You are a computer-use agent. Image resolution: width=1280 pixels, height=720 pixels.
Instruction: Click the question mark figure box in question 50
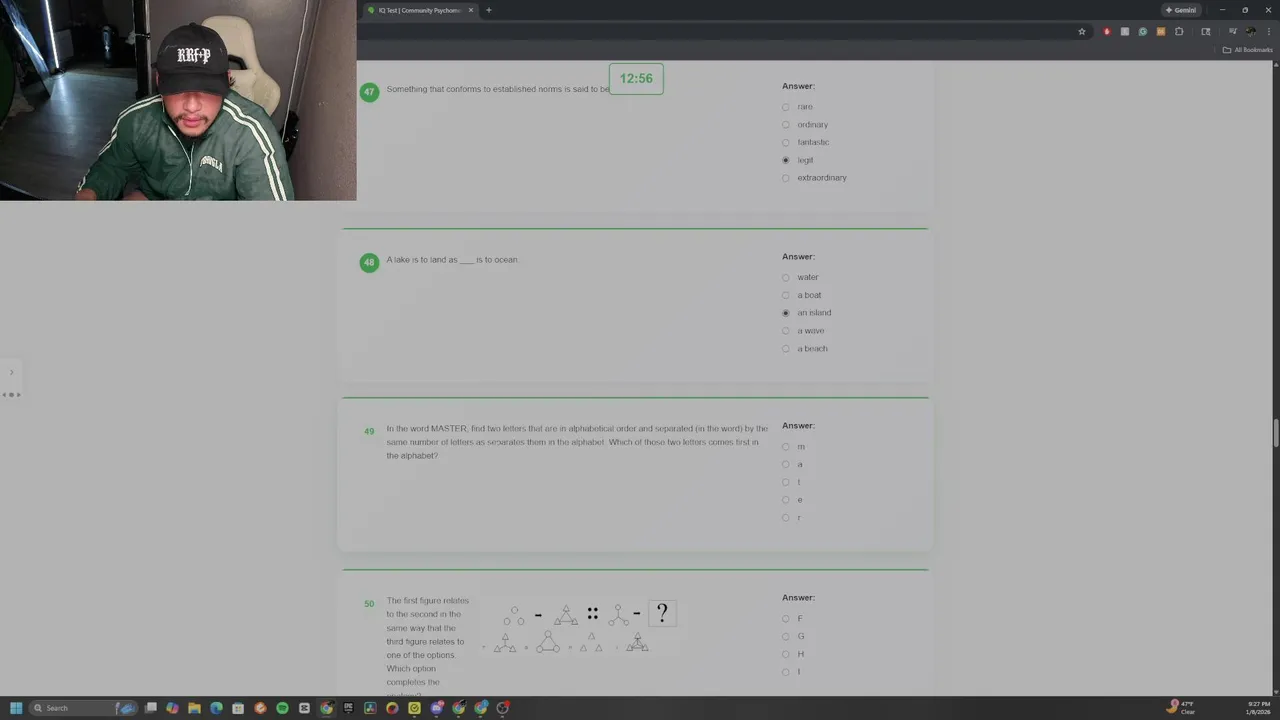[x=662, y=613]
